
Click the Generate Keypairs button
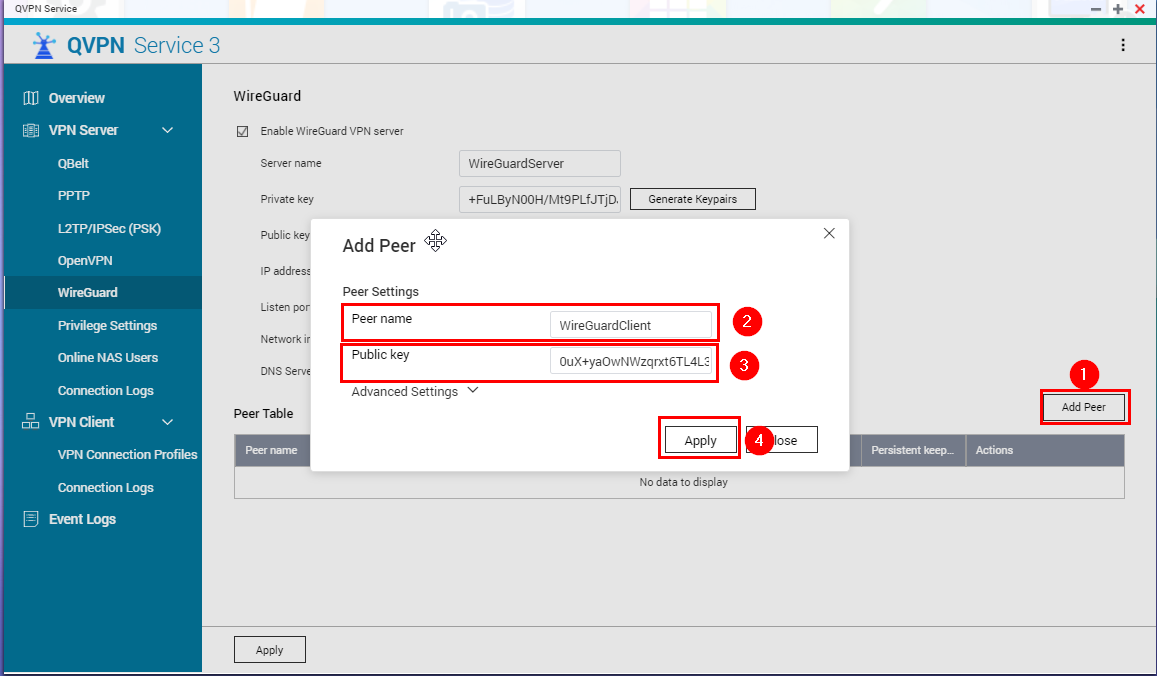[x=693, y=199]
